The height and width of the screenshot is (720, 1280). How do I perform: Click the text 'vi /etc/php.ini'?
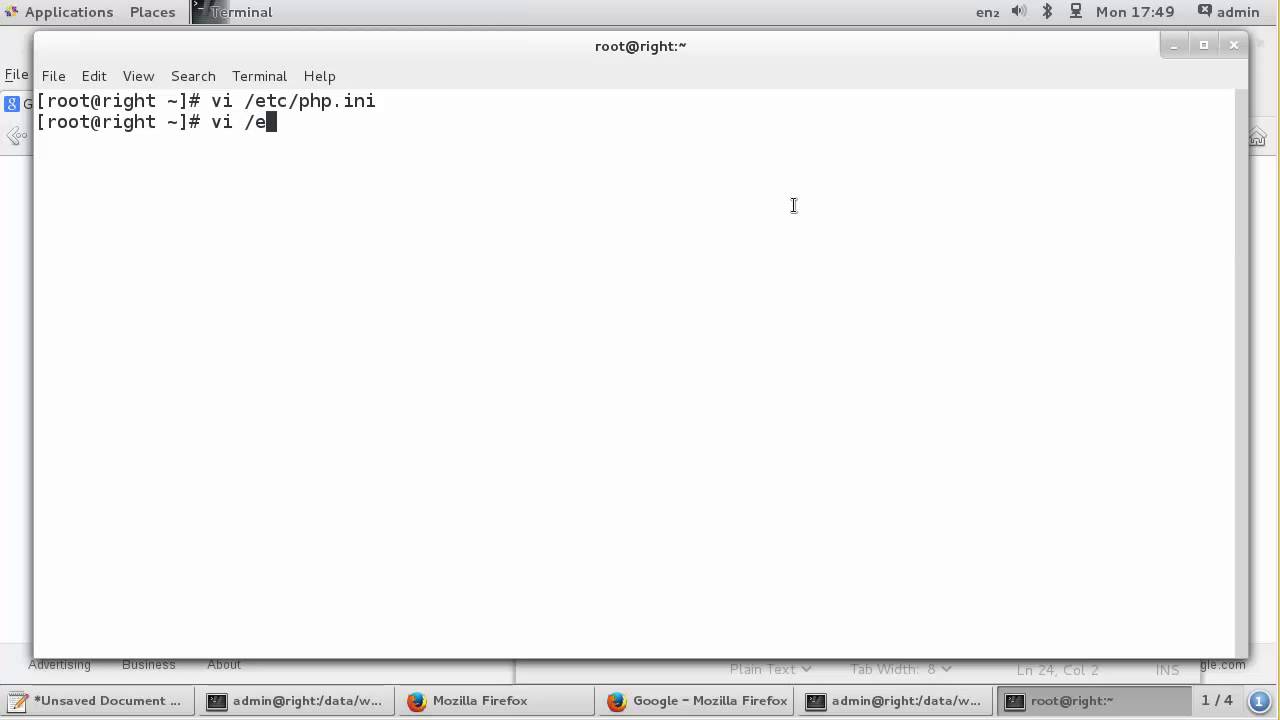click(293, 101)
